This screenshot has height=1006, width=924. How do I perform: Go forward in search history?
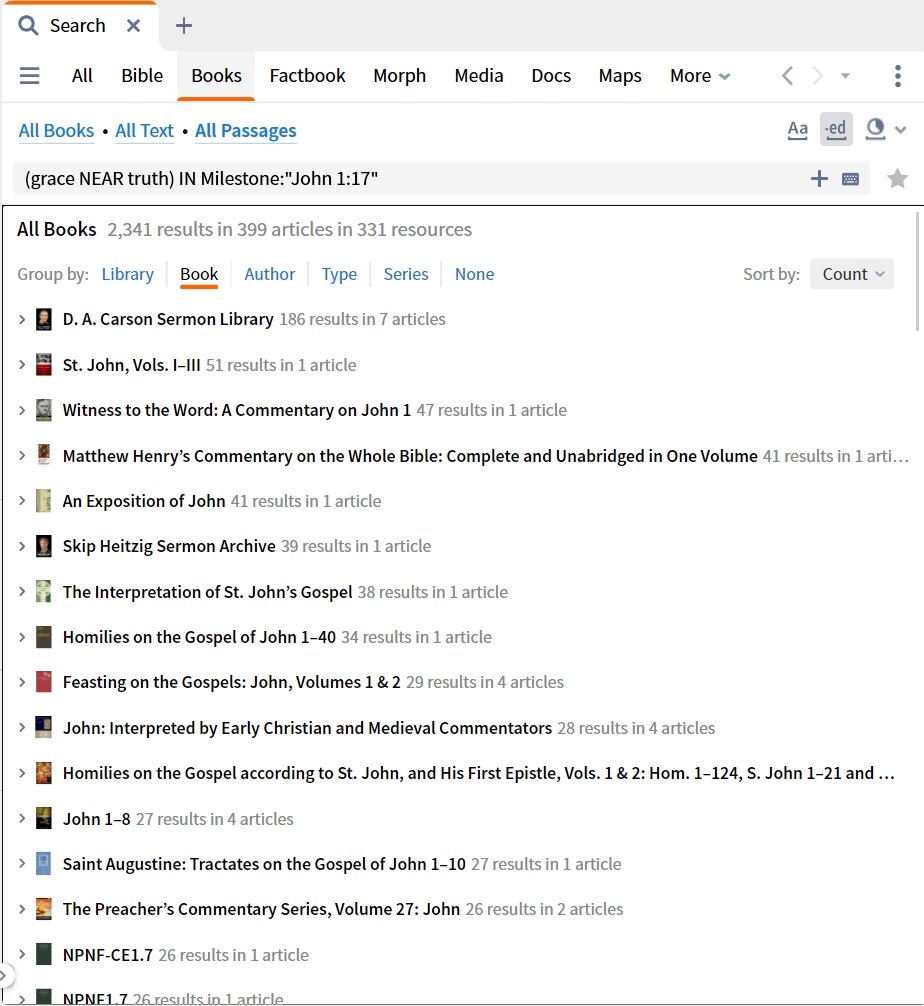click(817, 76)
